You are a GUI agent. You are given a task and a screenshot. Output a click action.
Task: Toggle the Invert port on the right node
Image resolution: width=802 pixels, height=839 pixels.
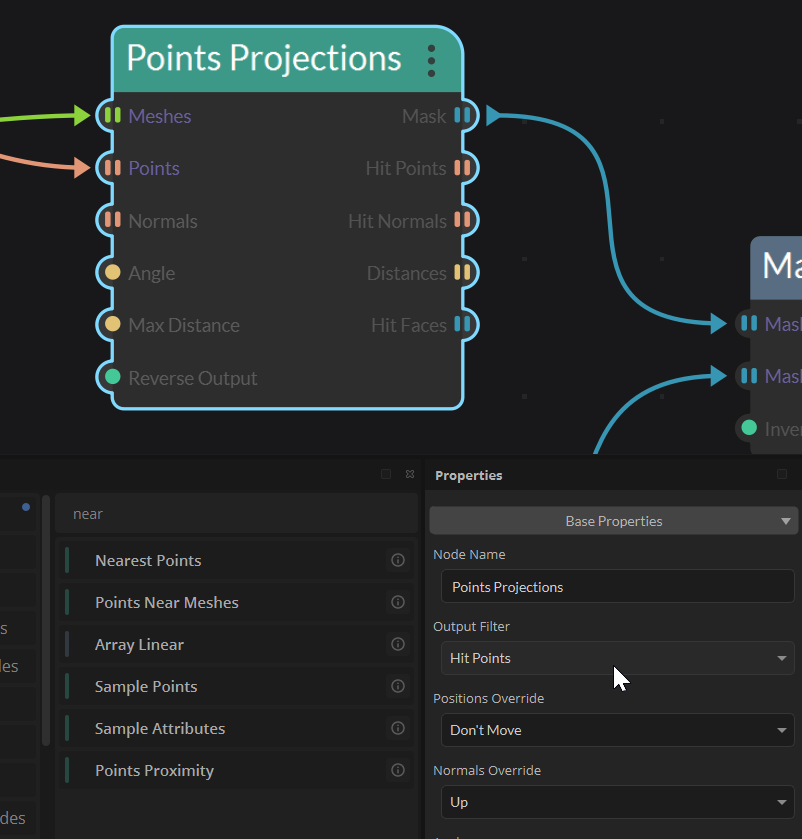pyautogui.click(x=749, y=428)
